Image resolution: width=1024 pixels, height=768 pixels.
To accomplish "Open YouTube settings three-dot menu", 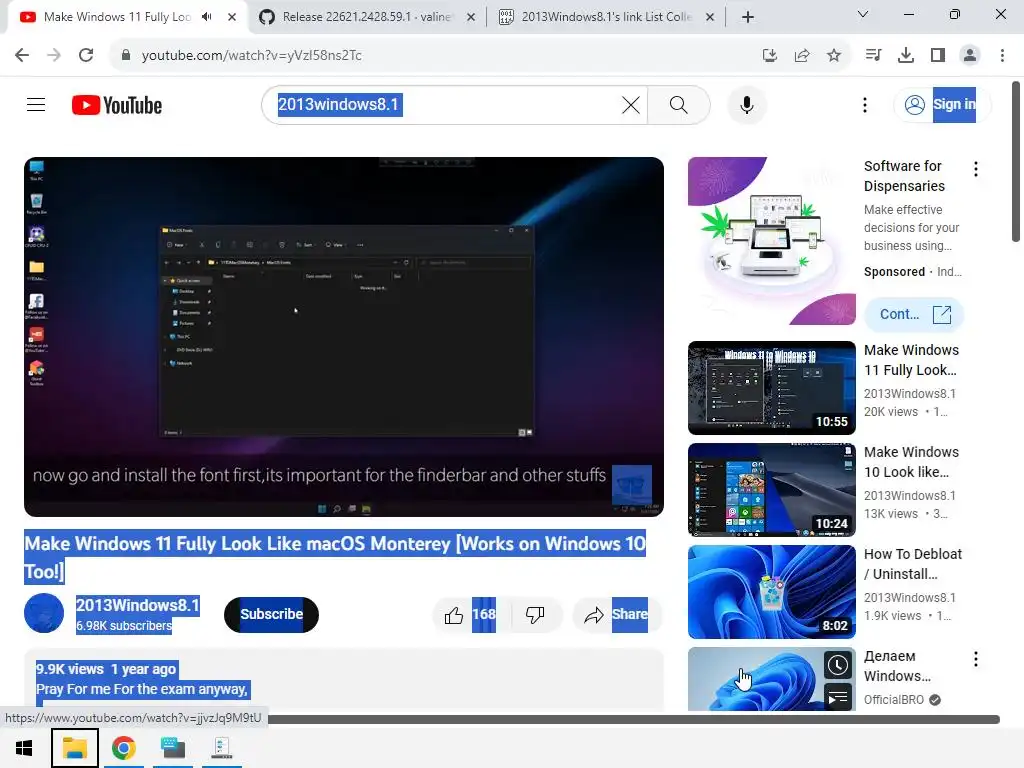I will [865, 104].
